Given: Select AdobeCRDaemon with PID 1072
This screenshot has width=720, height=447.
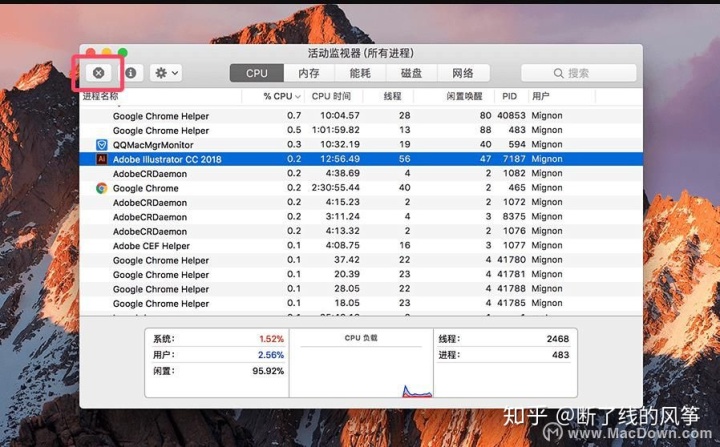Looking at the screenshot, I should tap(361, 202).
